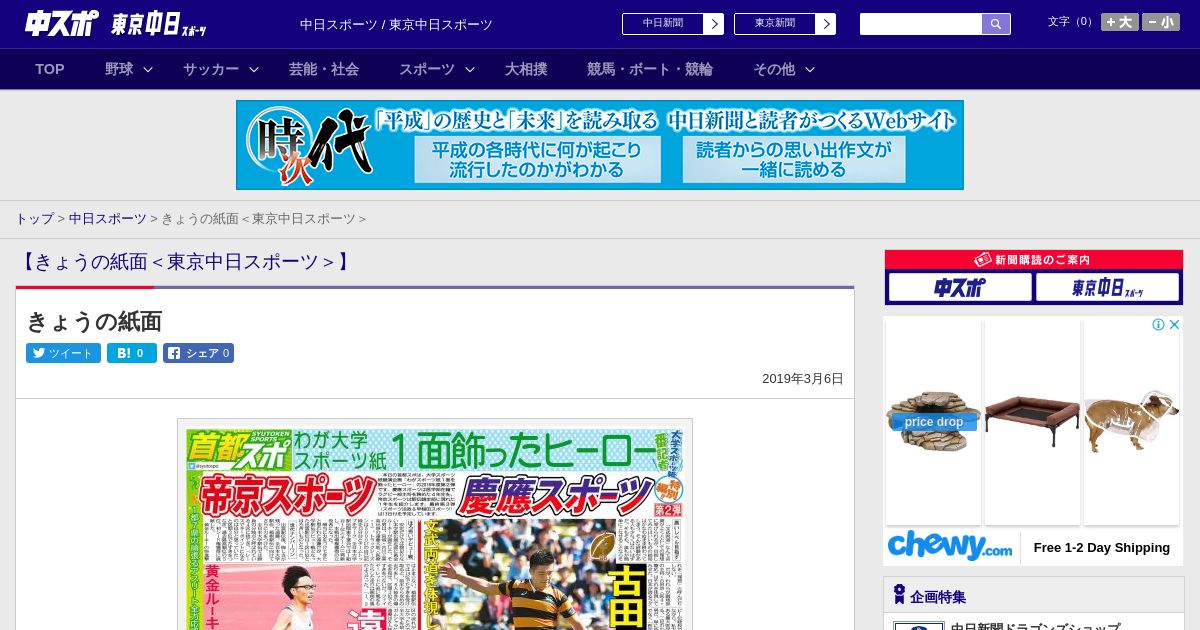The image size is (1200, 630).
Task: Open the スポーツ menu
Action: [427, 69]
